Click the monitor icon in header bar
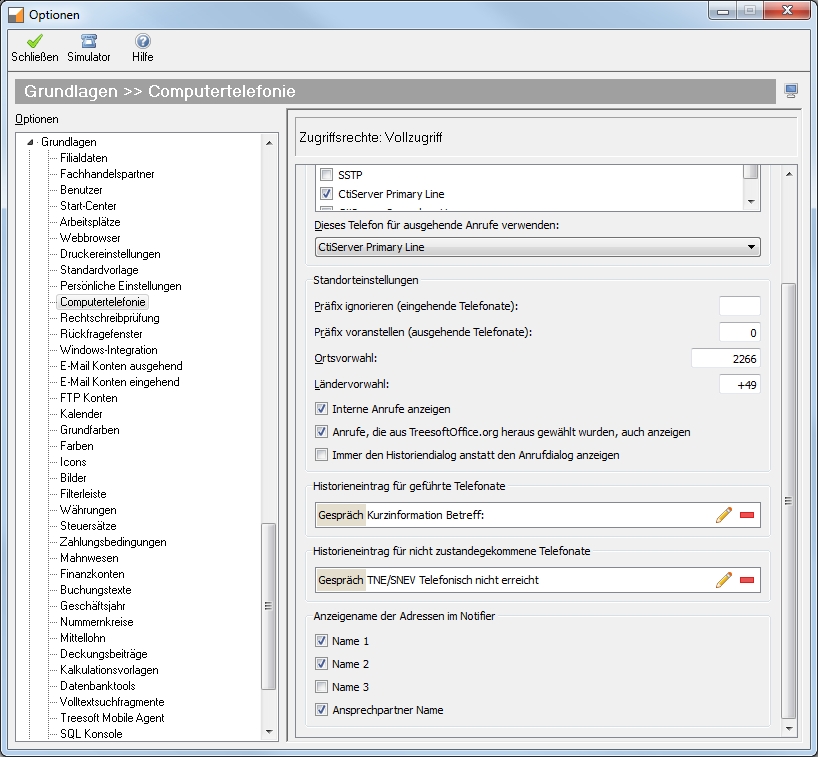The width and height of the screenshot is (818, 757). click(791, 92)
